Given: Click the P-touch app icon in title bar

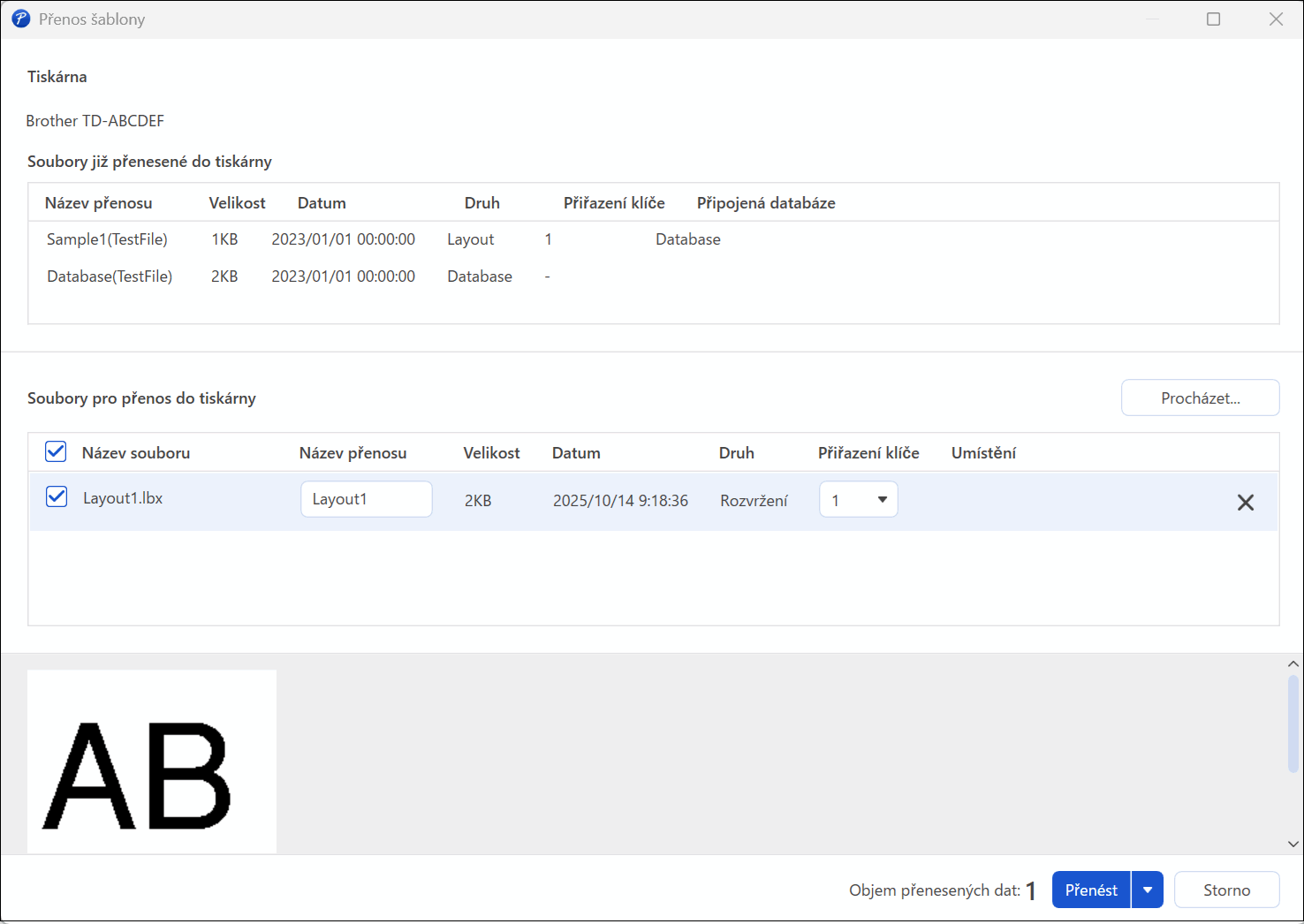Looking at the screenshot, I should pyautogui.click(x=20, y=19).
